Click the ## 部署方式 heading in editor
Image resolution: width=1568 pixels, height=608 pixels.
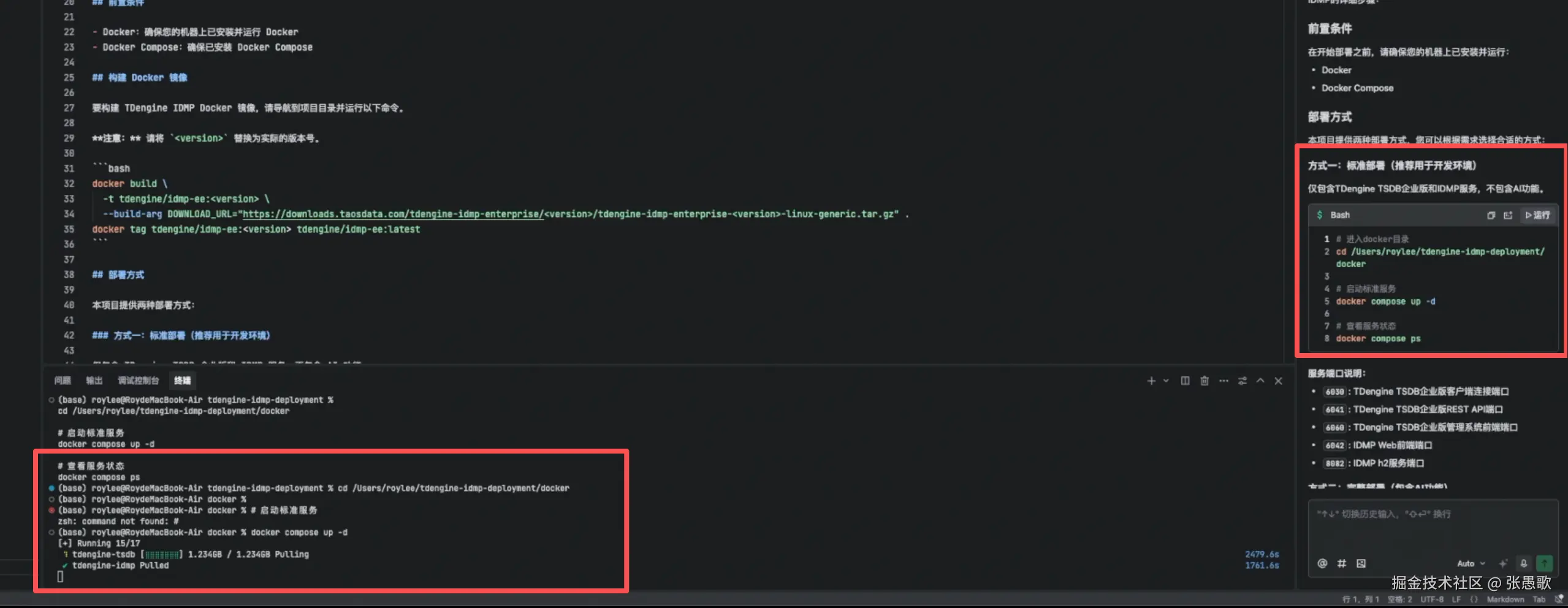(x=118, y=275)
